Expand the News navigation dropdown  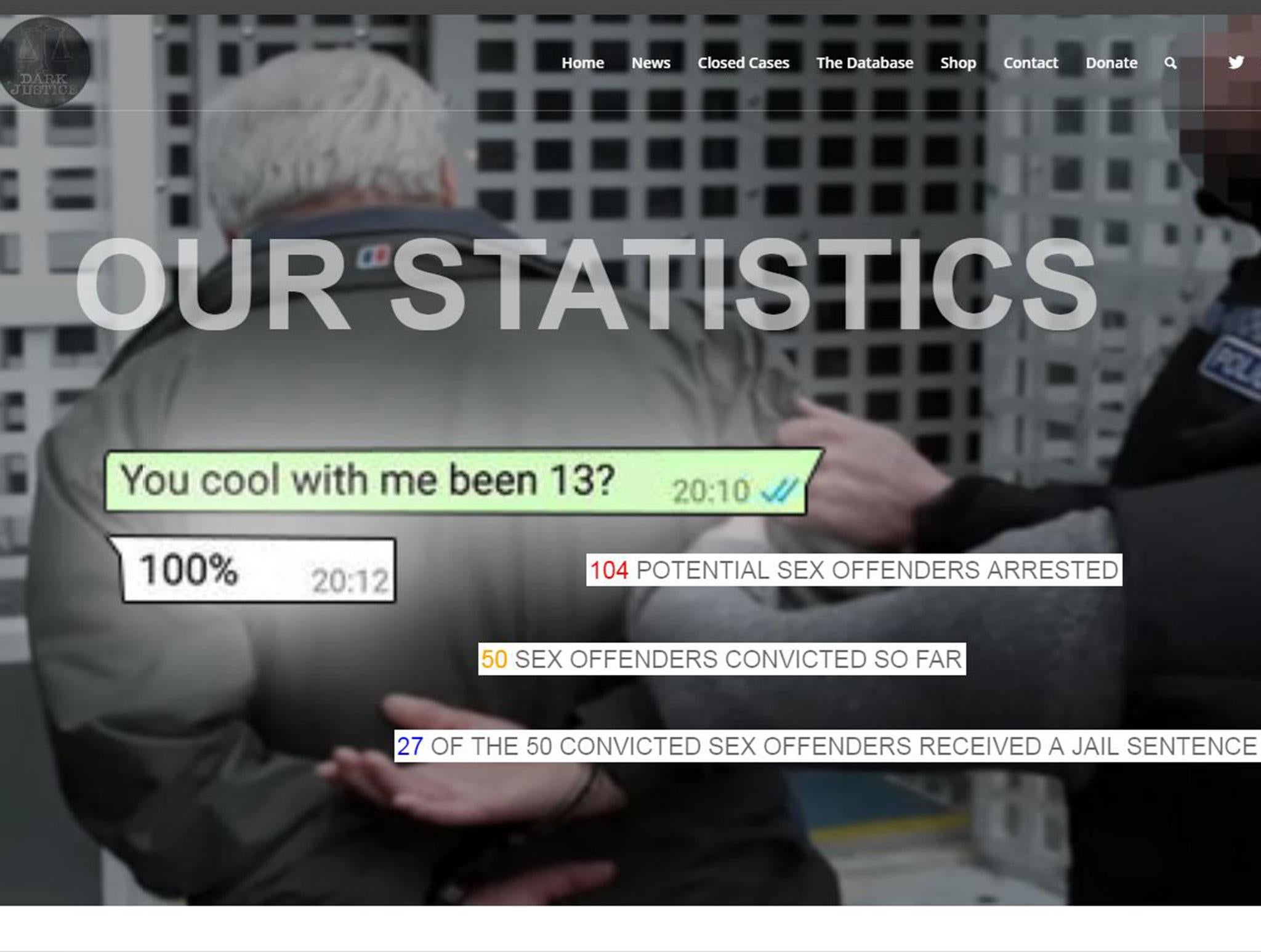(650, 62)
